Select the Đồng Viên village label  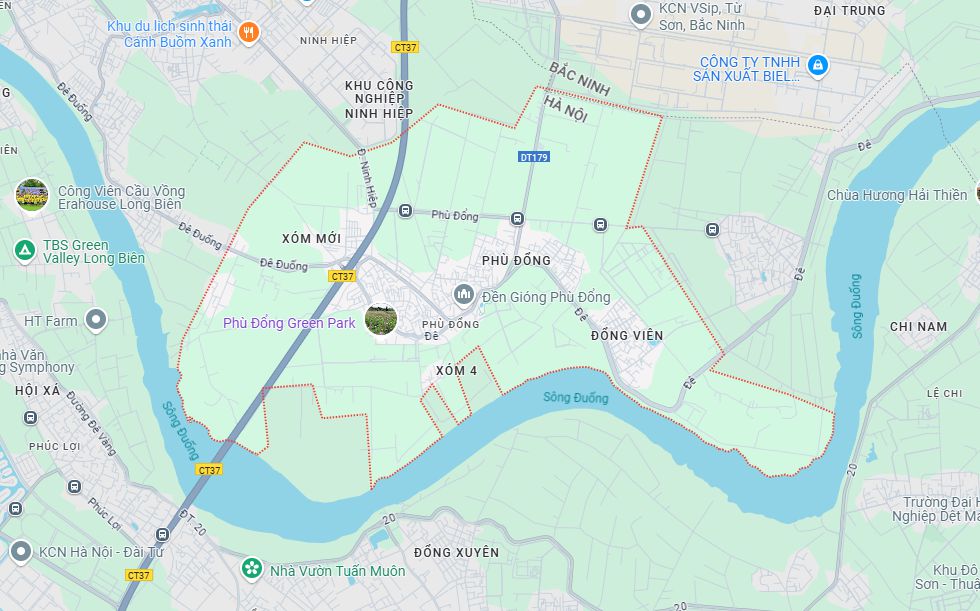(x=627, y=335)
